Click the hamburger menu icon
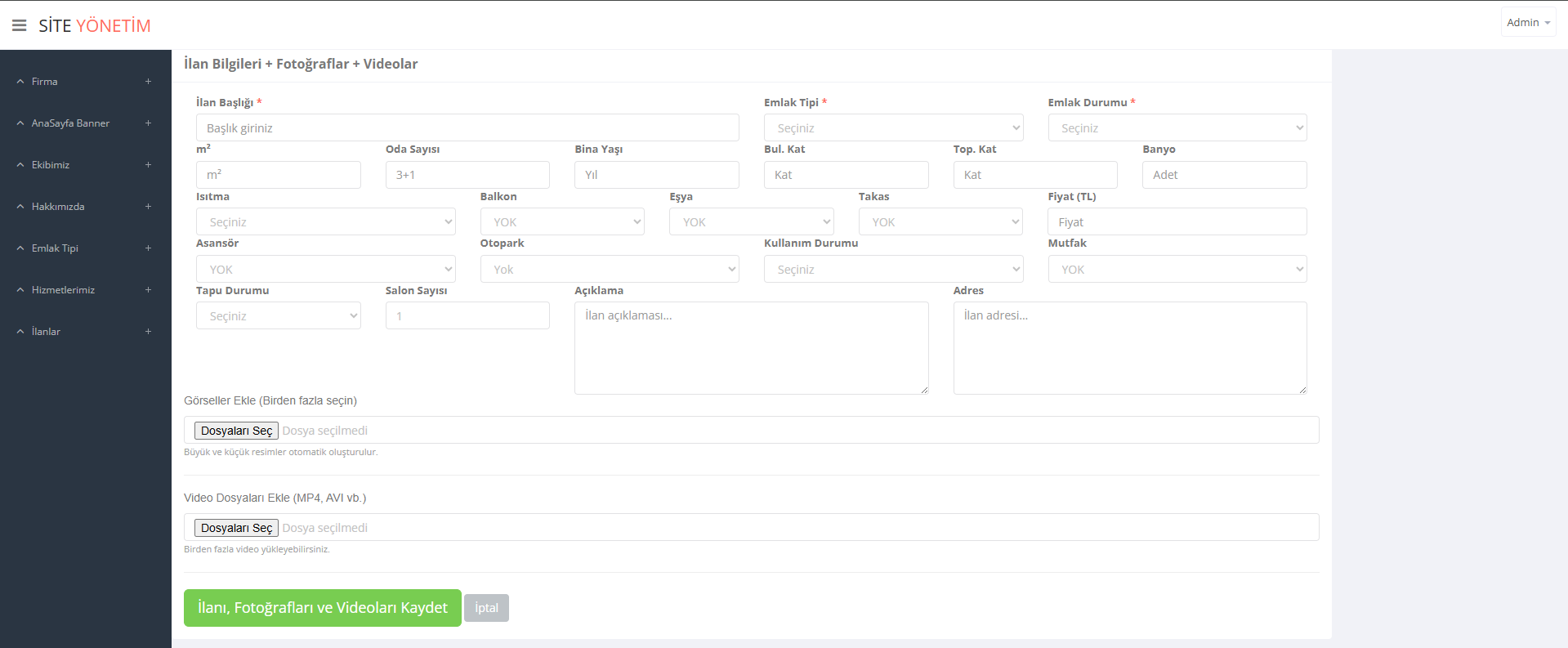Screen dimensions: 1568x648 pos(20,25)
